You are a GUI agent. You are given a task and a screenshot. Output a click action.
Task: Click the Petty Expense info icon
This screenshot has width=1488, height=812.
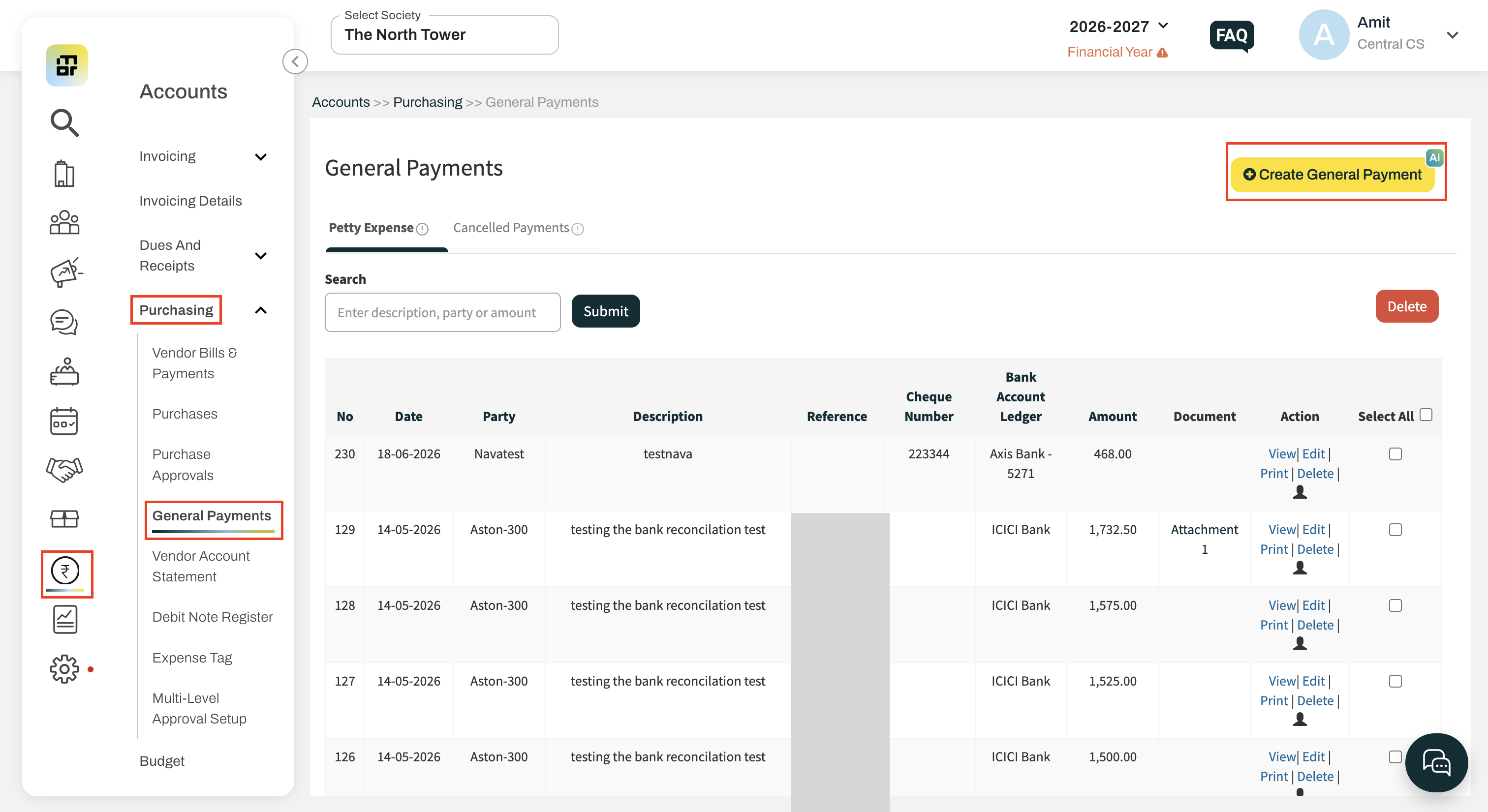point(423,229)
